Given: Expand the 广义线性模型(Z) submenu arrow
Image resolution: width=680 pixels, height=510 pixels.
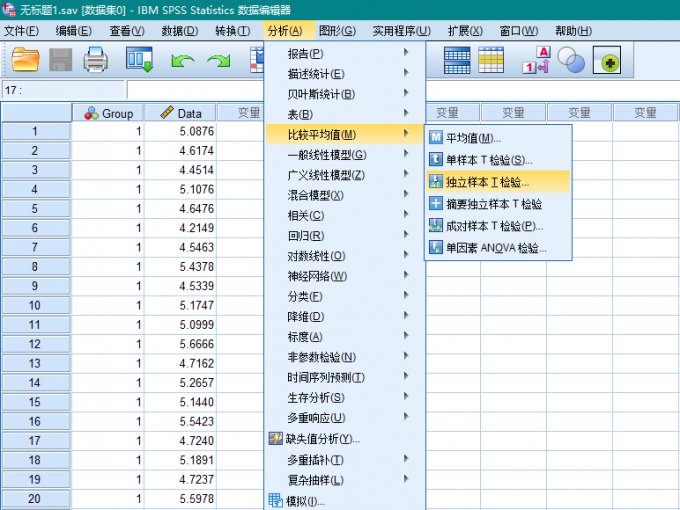Looking at the screenshot, I should click(x=406, y=174).
